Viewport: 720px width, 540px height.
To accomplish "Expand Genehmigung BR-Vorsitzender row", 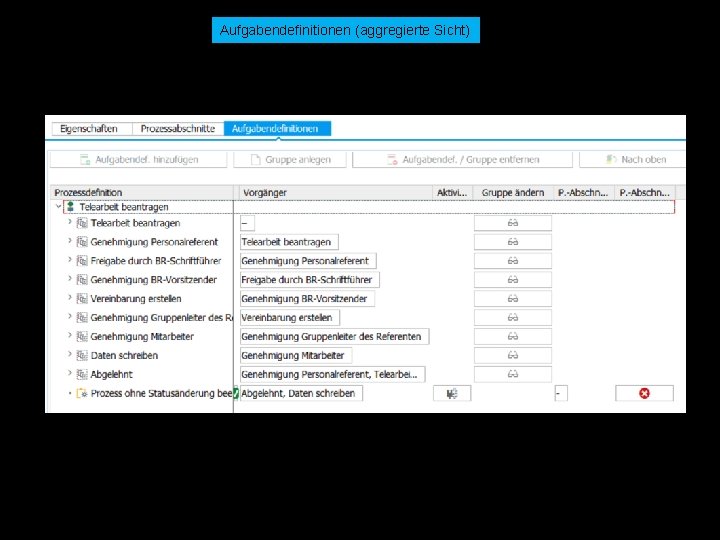I will 70,279.
